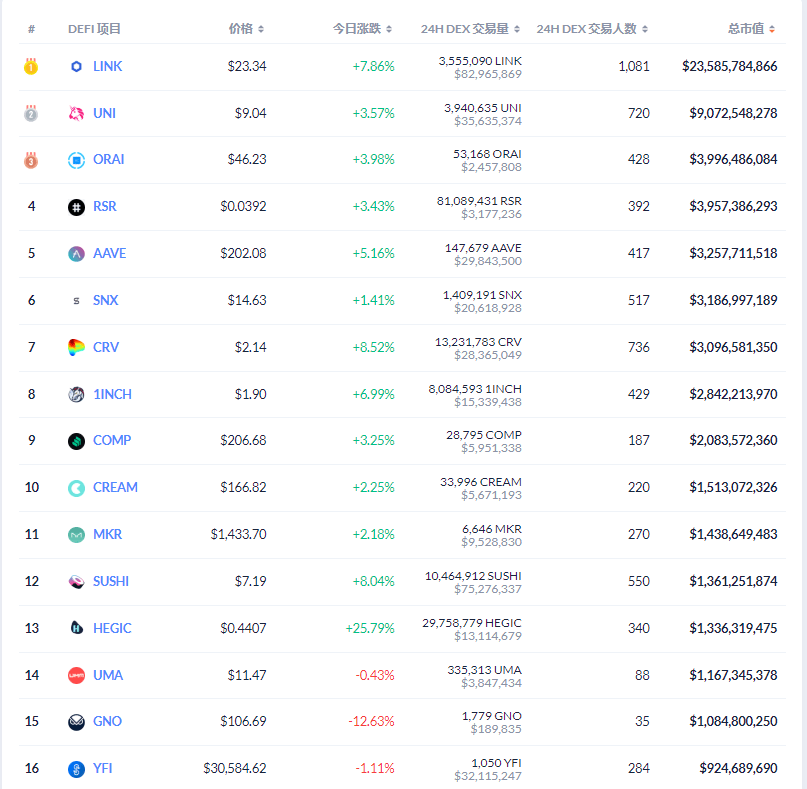This screenshot has width=807, height=789.
Task: Click YFI market cap $924,689,690
Action: click(739, 768)
